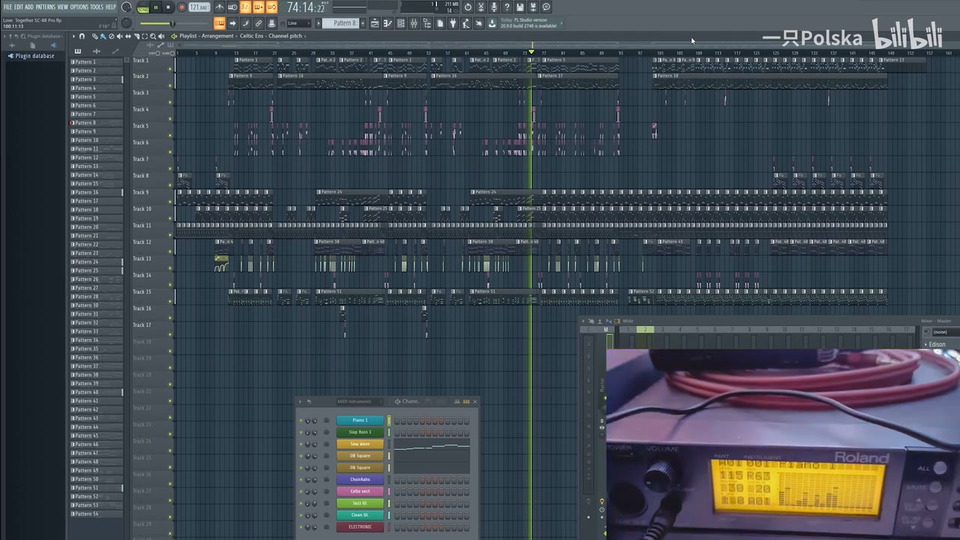Select the Clean Gt. channel button
This screenshot has height=540, width=960.
360,515
